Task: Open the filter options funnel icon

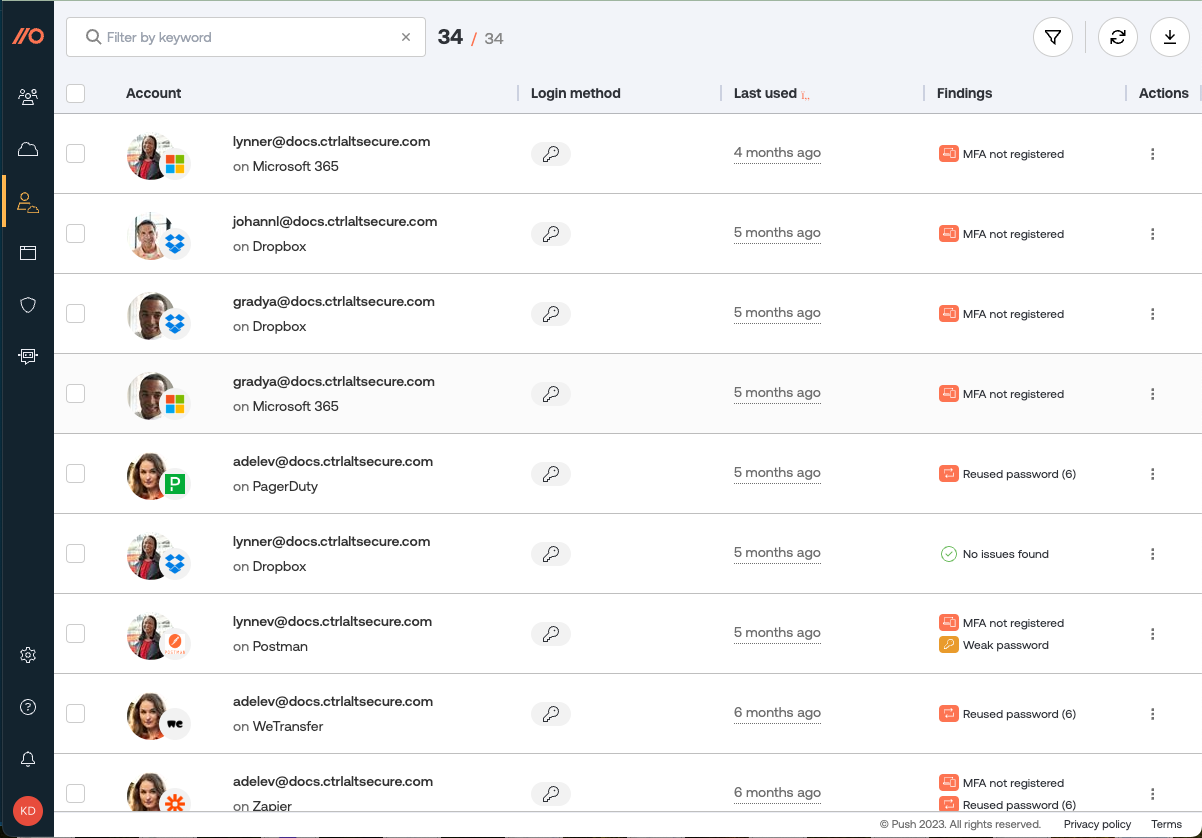Action: tap(1052, 36)
